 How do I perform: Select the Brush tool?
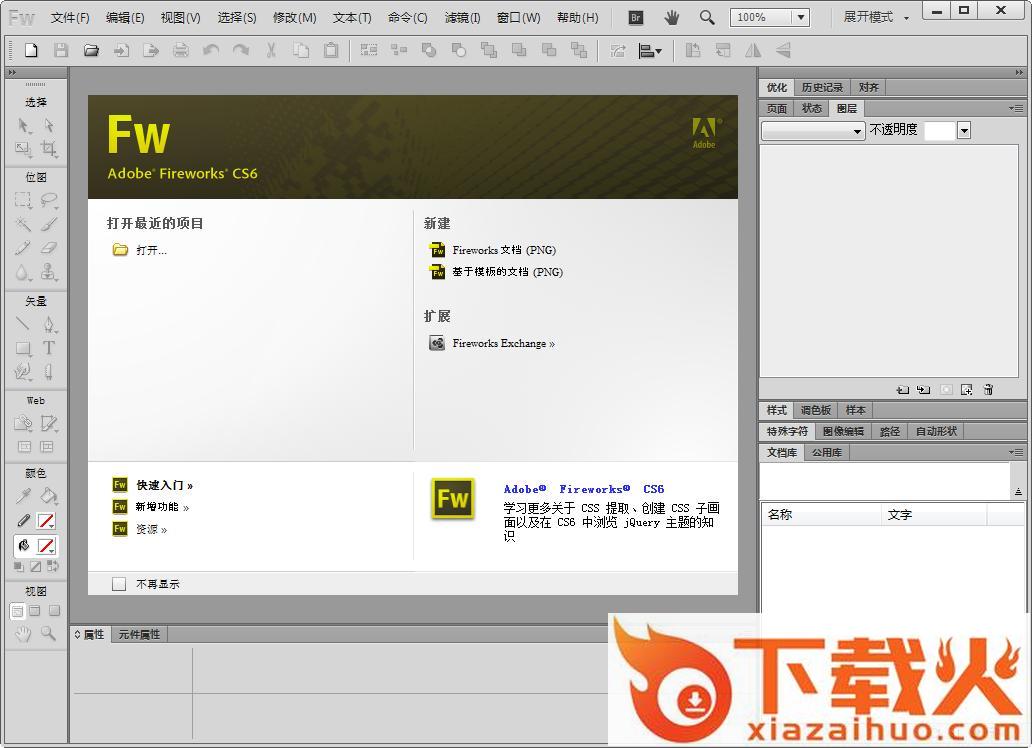49,224
